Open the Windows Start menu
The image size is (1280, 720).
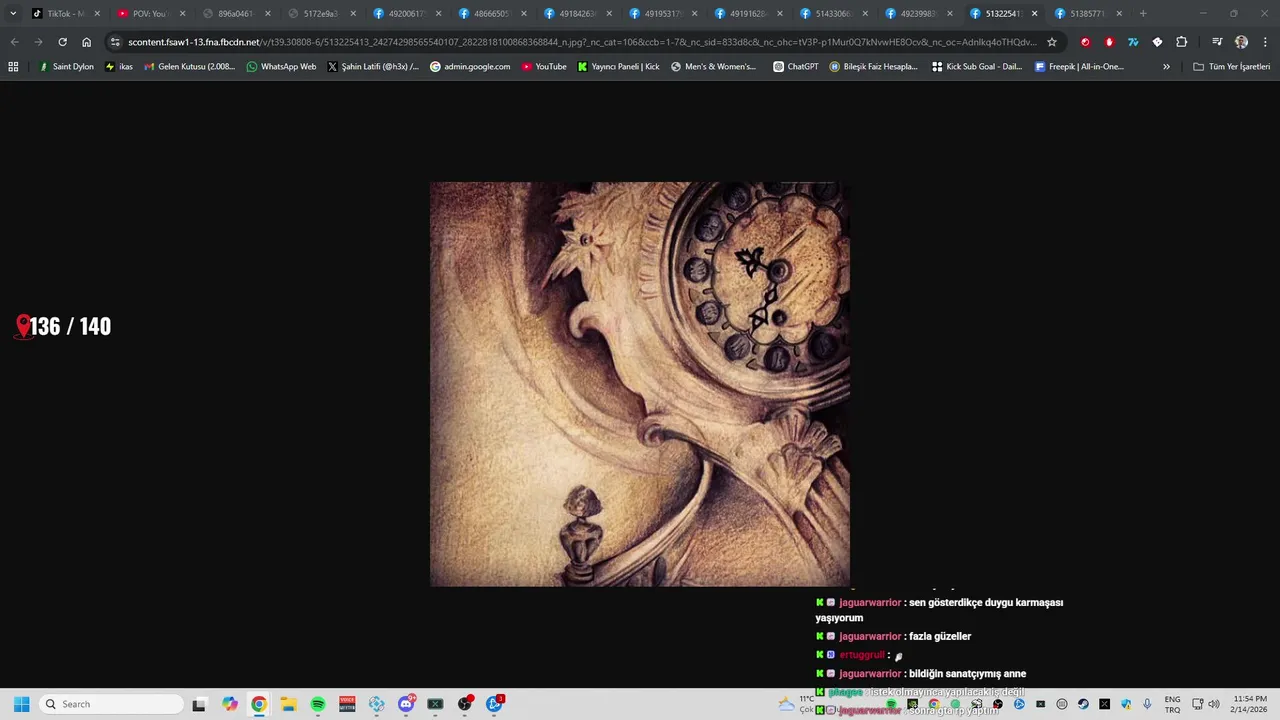tap(22, 704)
